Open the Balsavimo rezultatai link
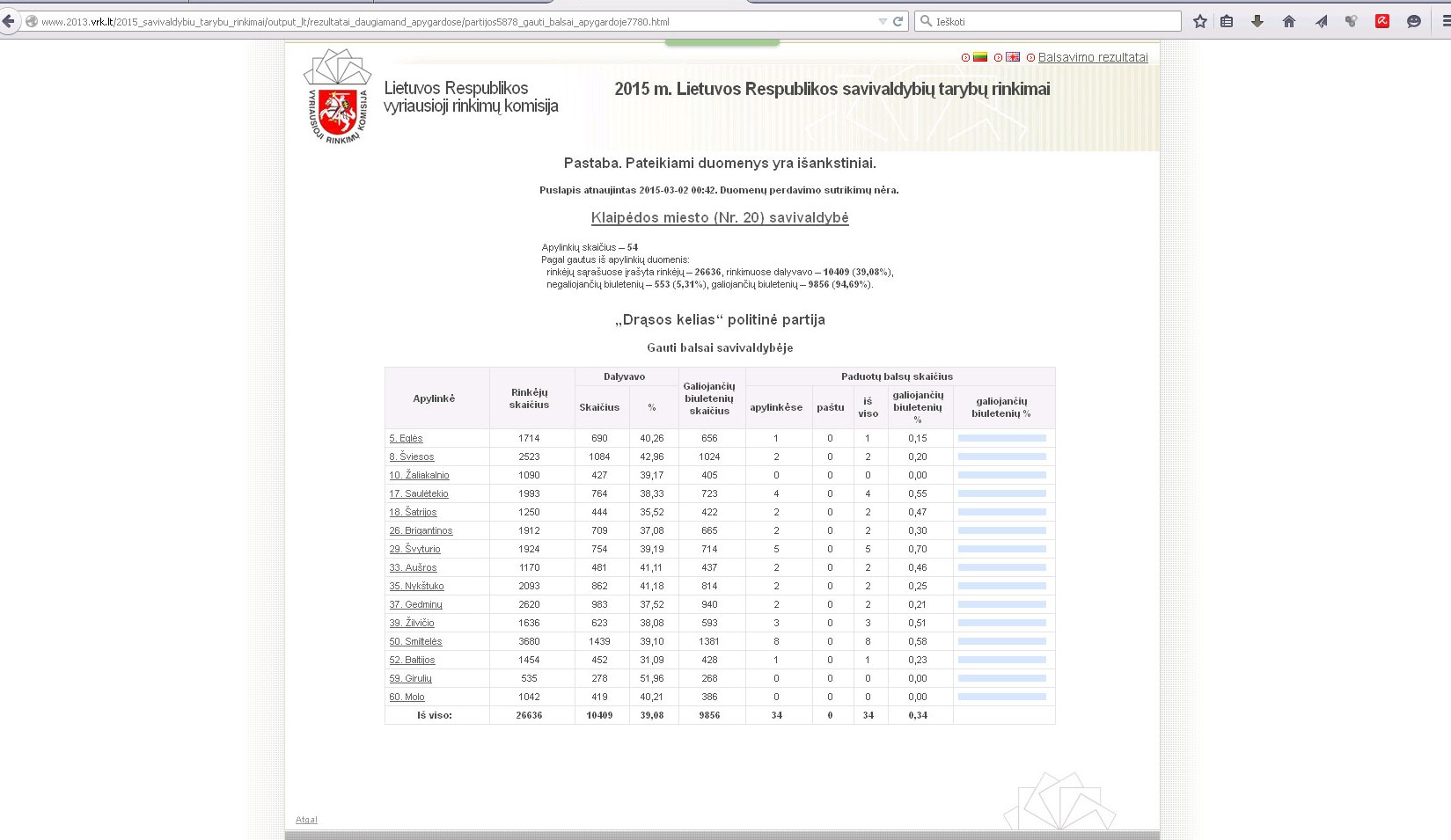Viewport: 1451px width, 840px height. click(x=1092, y=57)
